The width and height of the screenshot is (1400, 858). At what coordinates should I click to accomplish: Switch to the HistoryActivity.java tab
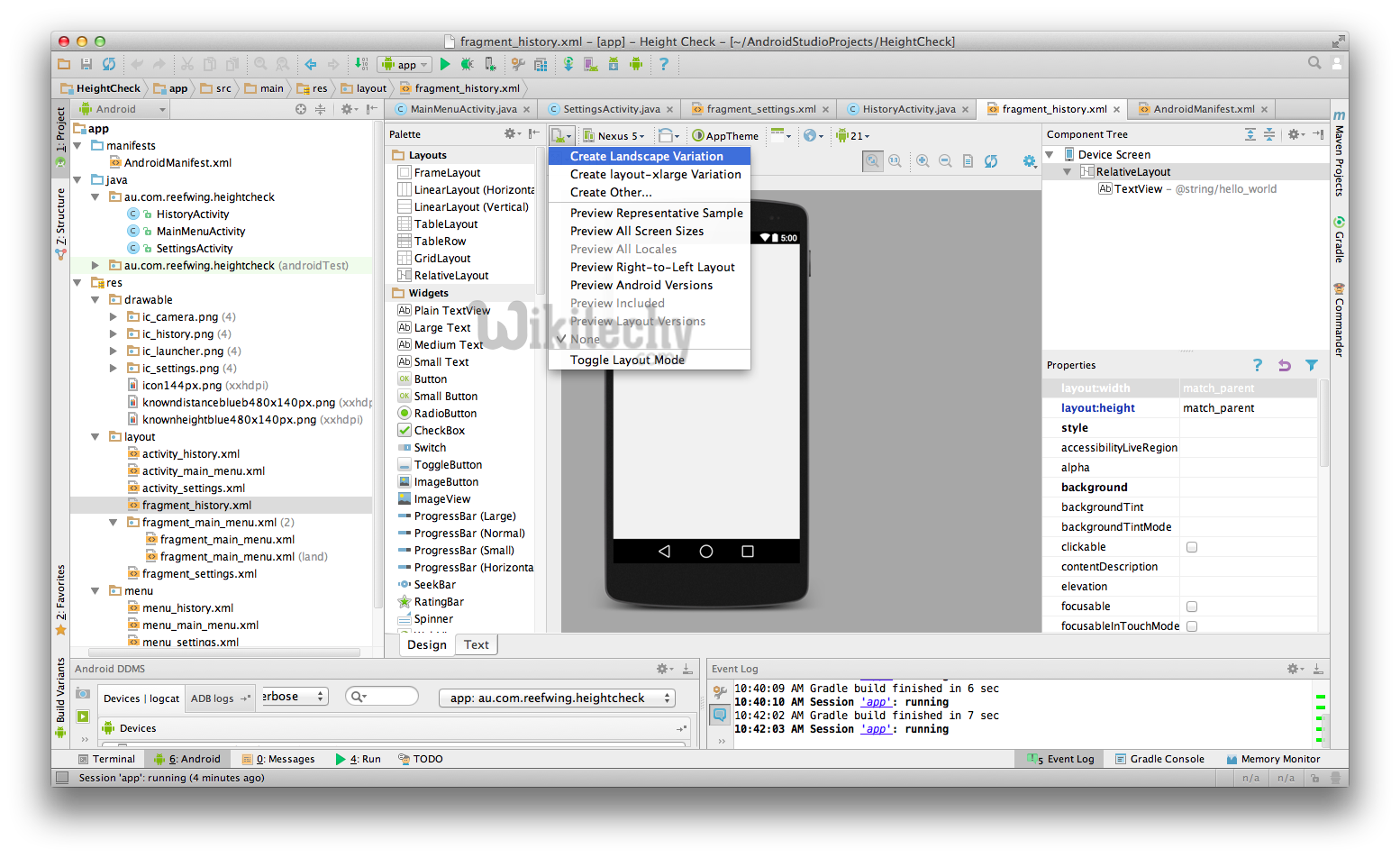coord(907,108)
